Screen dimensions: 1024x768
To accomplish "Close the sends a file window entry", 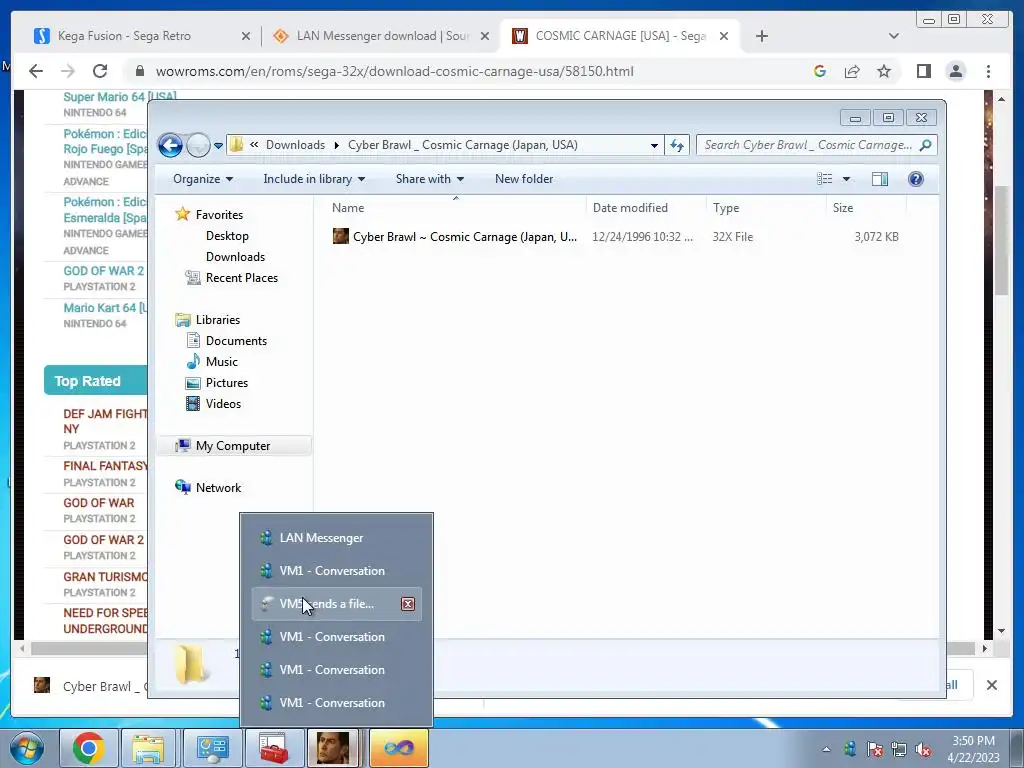I will click(408, 604).
